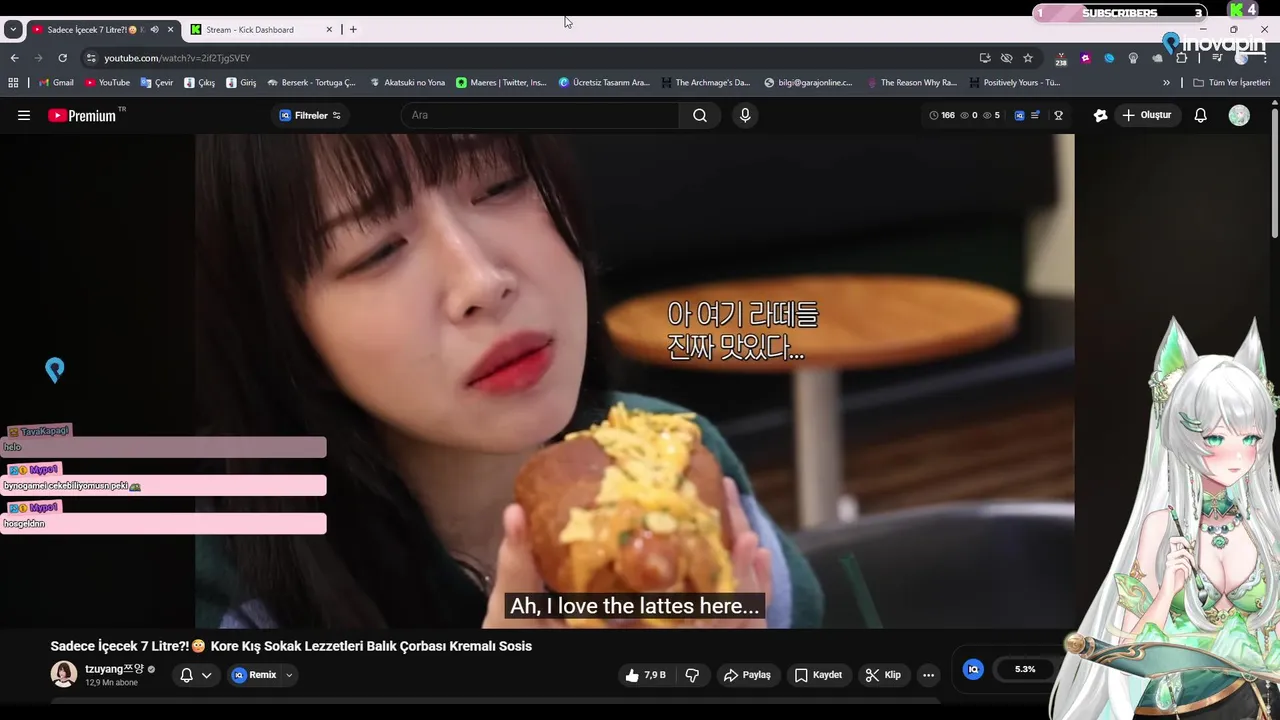Open the Berserk - Tortuga bookmark

[311, 83]
